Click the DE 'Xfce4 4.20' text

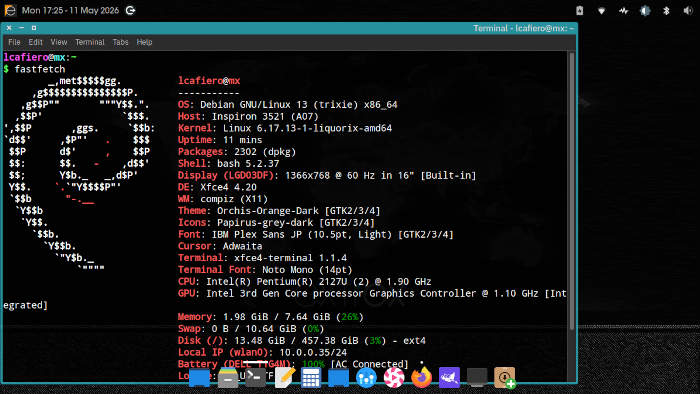[228, 187]
